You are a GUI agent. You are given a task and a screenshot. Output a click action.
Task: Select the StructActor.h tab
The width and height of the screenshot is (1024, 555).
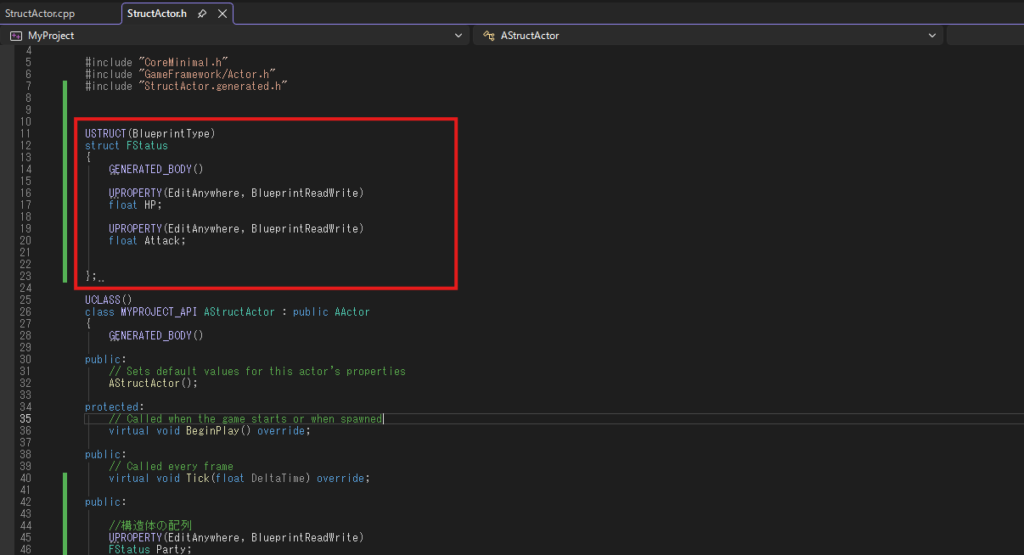(x=157, y=13)
